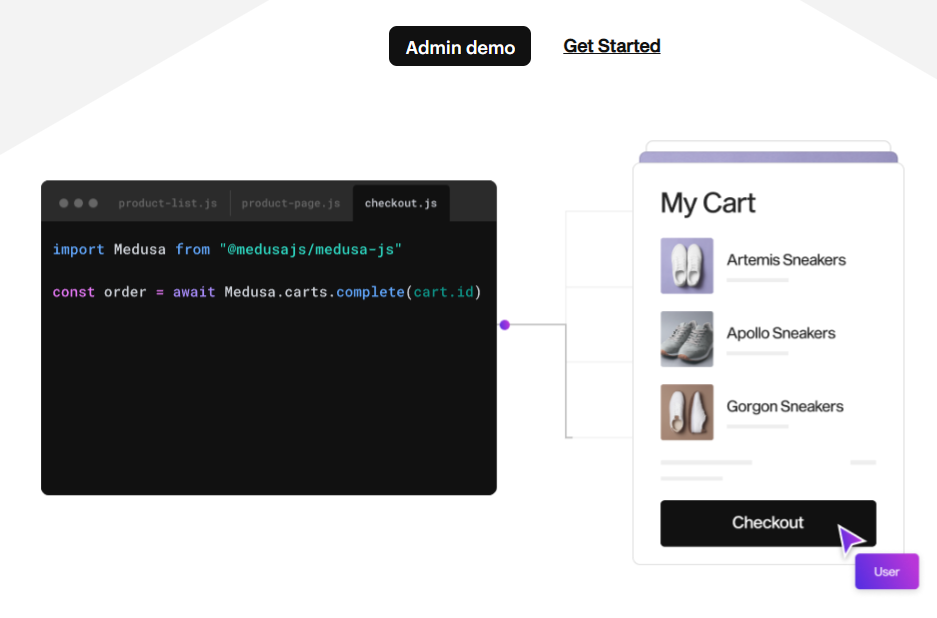Click the "@medusajs/medusa-js" import string
The image size is (937, 618).
(x=310, y=249)
